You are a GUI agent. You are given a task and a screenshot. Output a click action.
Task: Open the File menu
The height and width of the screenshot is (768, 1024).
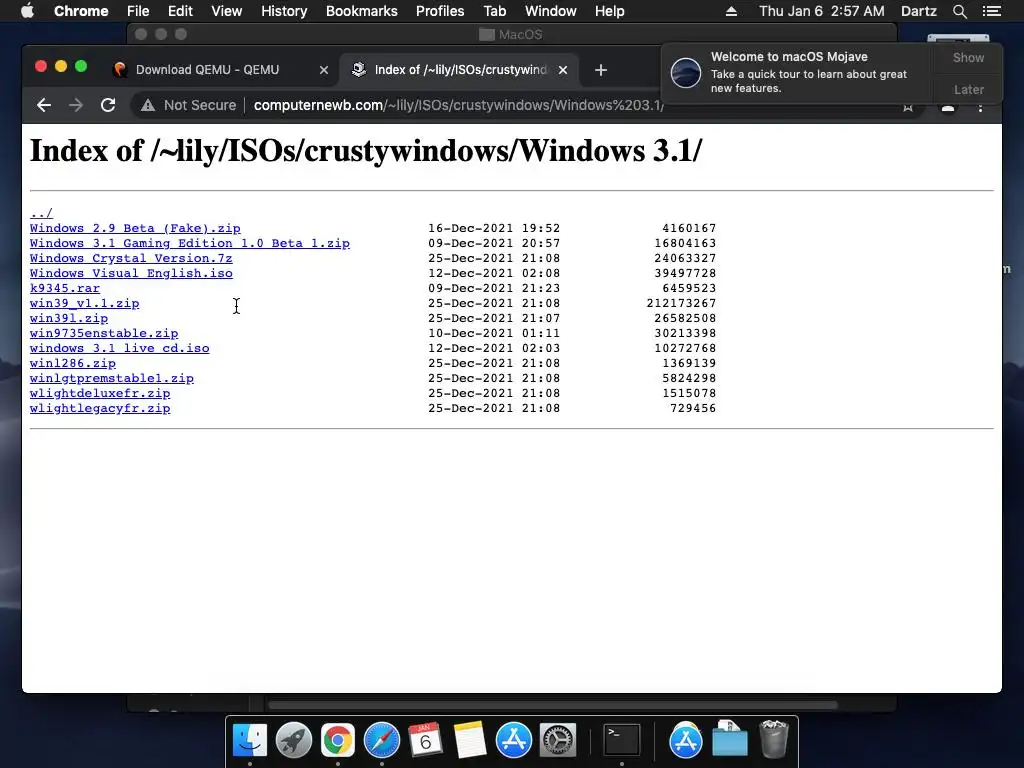[138, 11]
